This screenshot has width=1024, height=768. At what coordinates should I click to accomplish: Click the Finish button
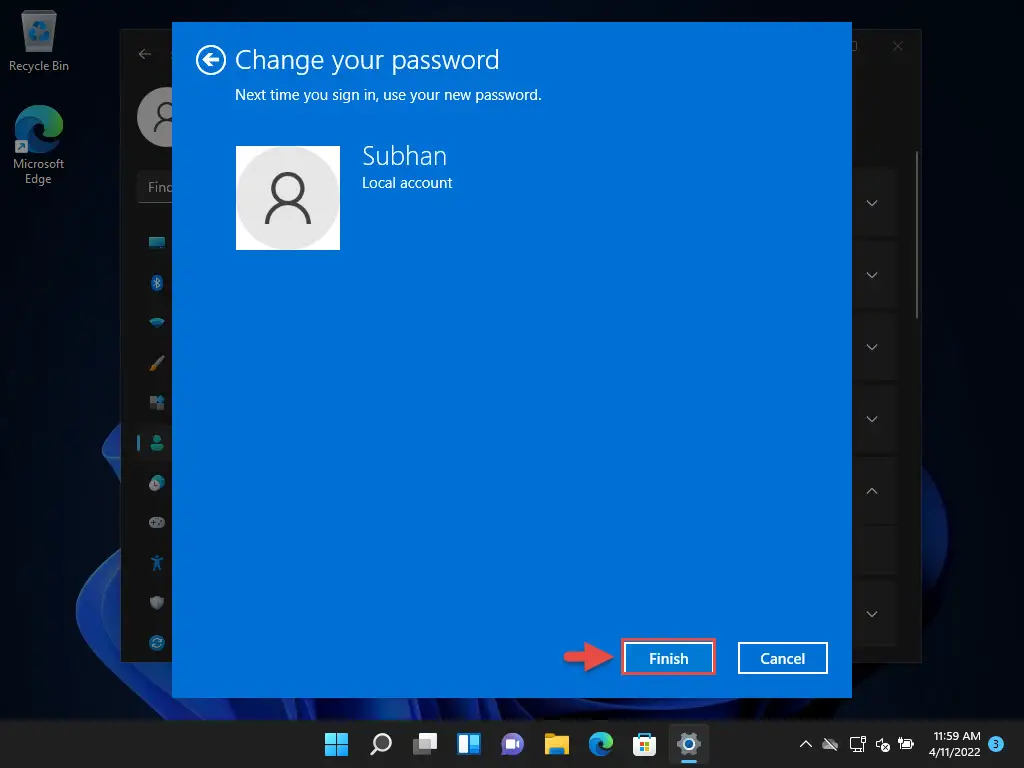tap(668, 658)
